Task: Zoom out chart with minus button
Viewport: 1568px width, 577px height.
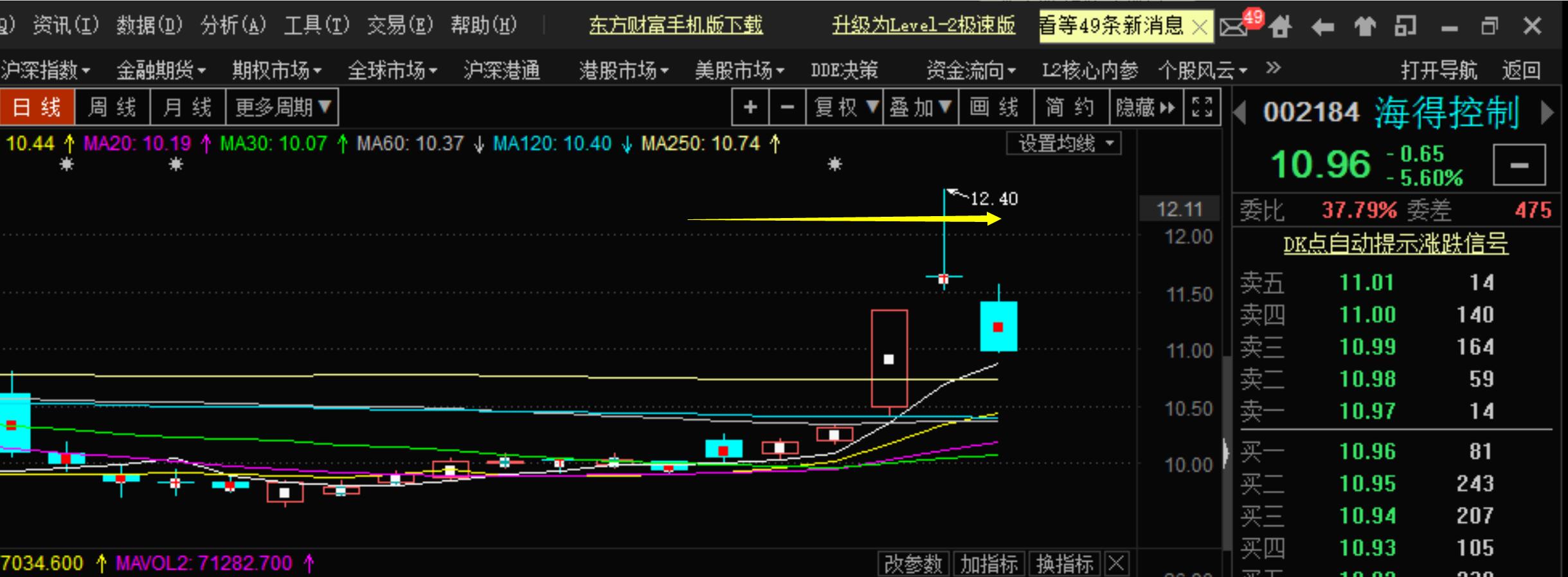Action: [x=787, y=107]
